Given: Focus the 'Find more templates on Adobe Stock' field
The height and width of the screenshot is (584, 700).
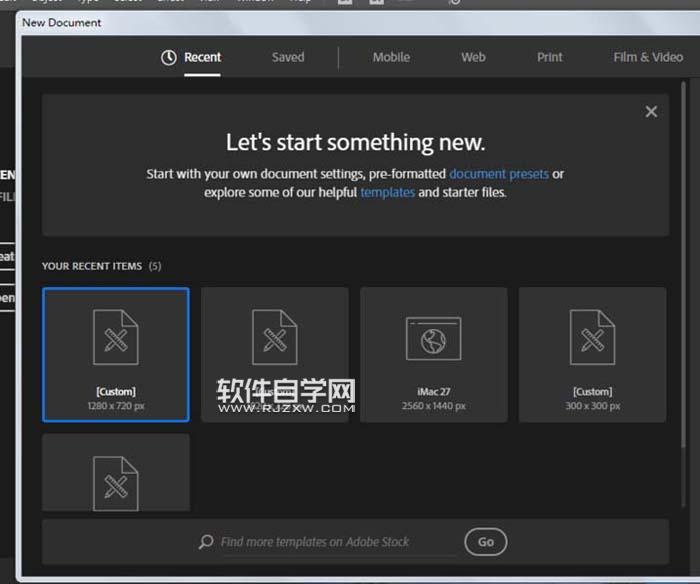Looking at the screenshot, I should 330,542.
